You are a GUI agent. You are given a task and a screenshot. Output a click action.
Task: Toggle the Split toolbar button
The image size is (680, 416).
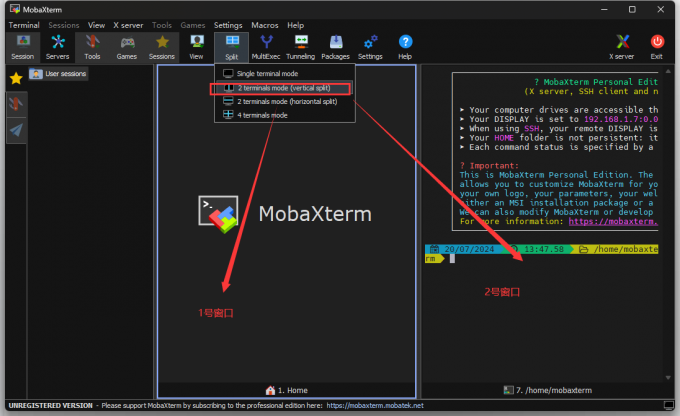click(232, 47)
